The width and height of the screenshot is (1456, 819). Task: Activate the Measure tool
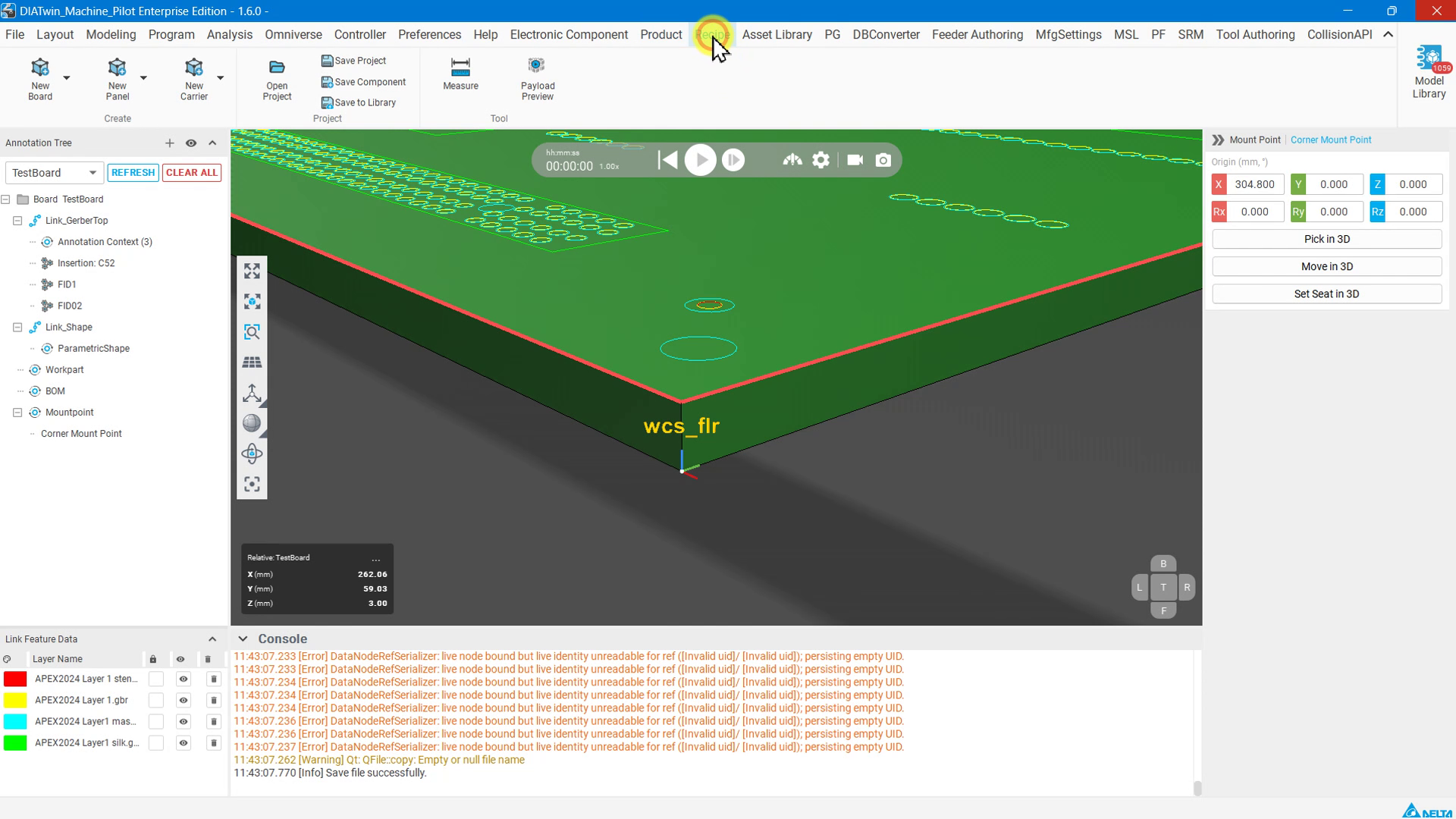click(460, 74)
